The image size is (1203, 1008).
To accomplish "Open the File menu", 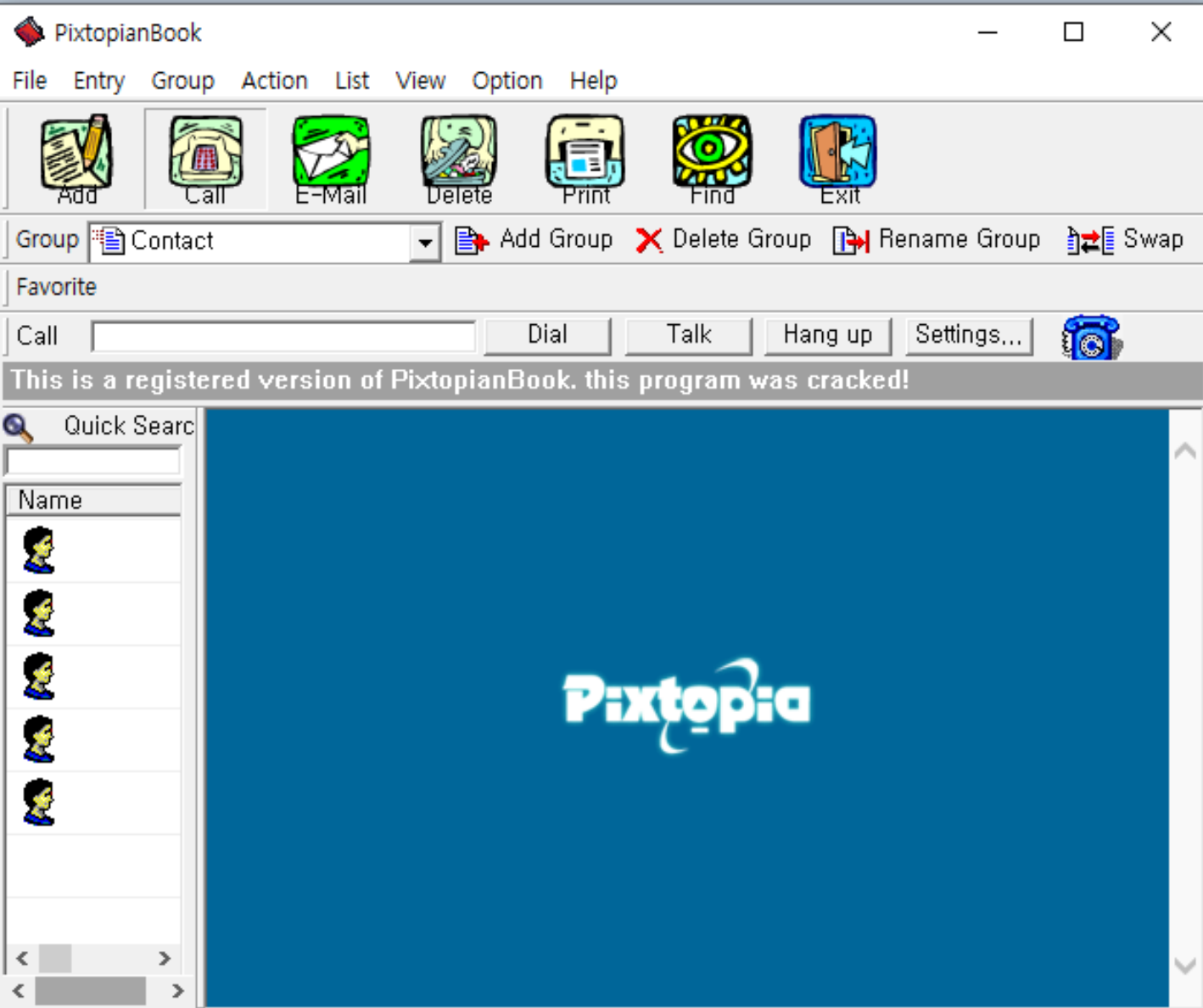I will 30,81.
